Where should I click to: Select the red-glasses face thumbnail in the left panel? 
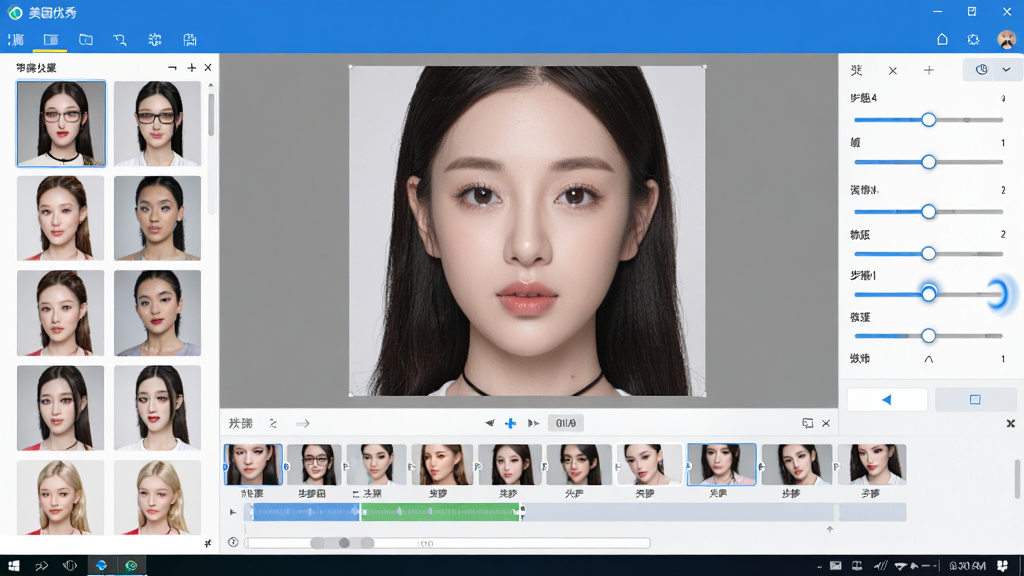point(61,123)
